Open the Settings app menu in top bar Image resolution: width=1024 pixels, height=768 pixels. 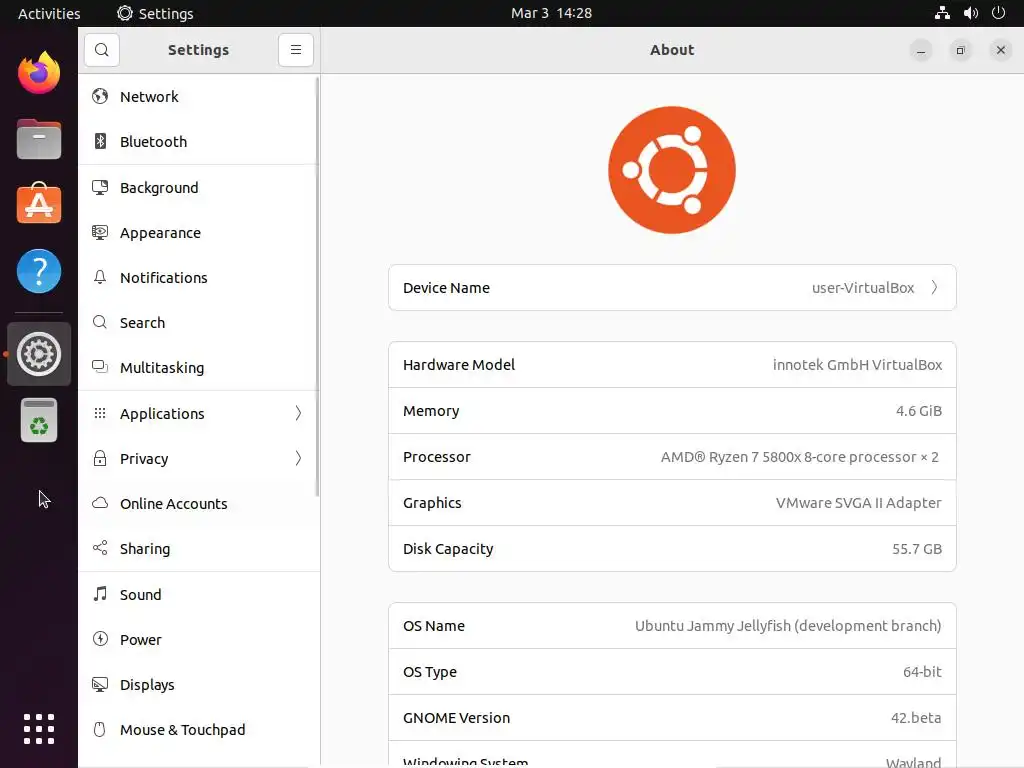[x=155, y=13]
